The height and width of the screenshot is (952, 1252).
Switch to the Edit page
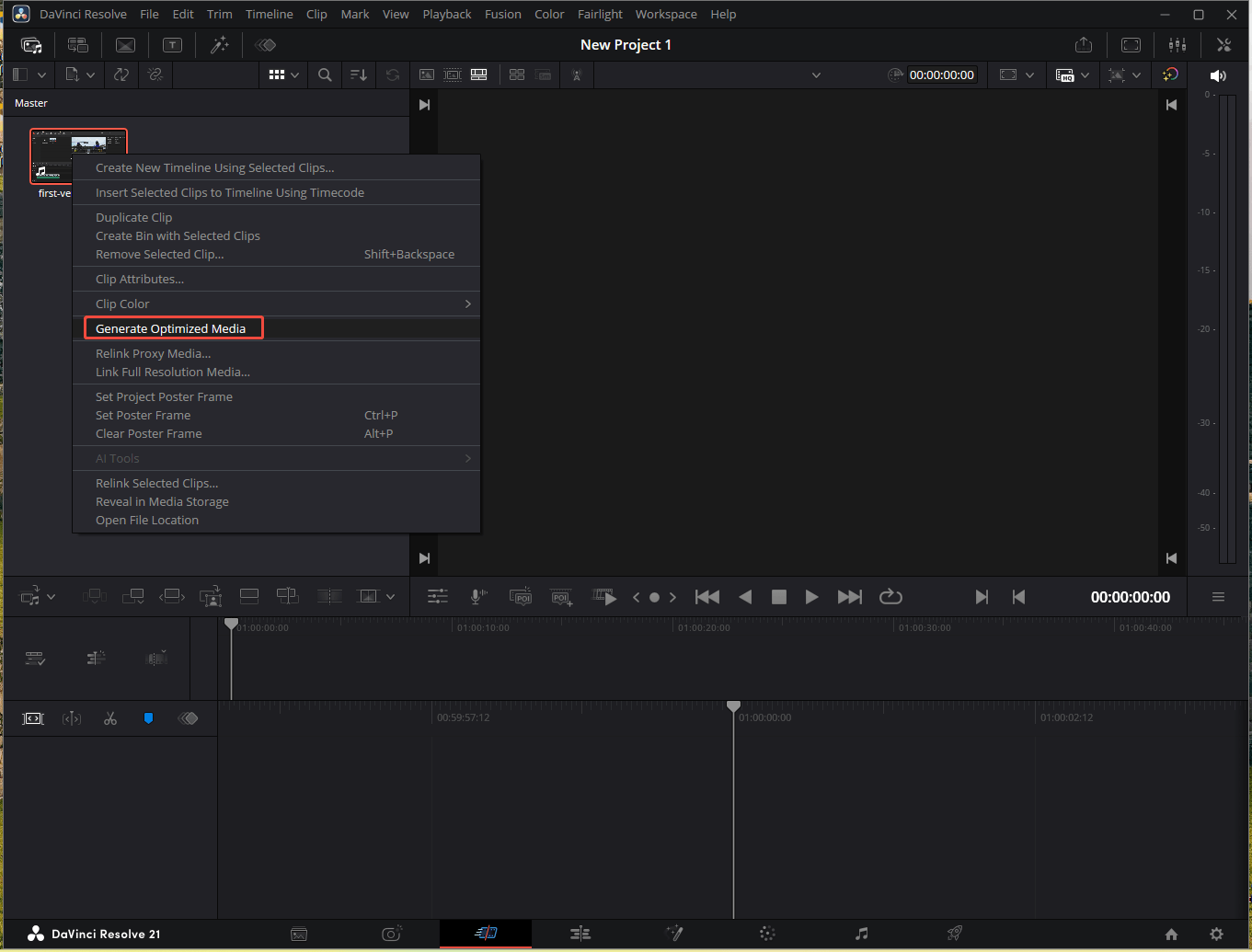pos(580,934)
